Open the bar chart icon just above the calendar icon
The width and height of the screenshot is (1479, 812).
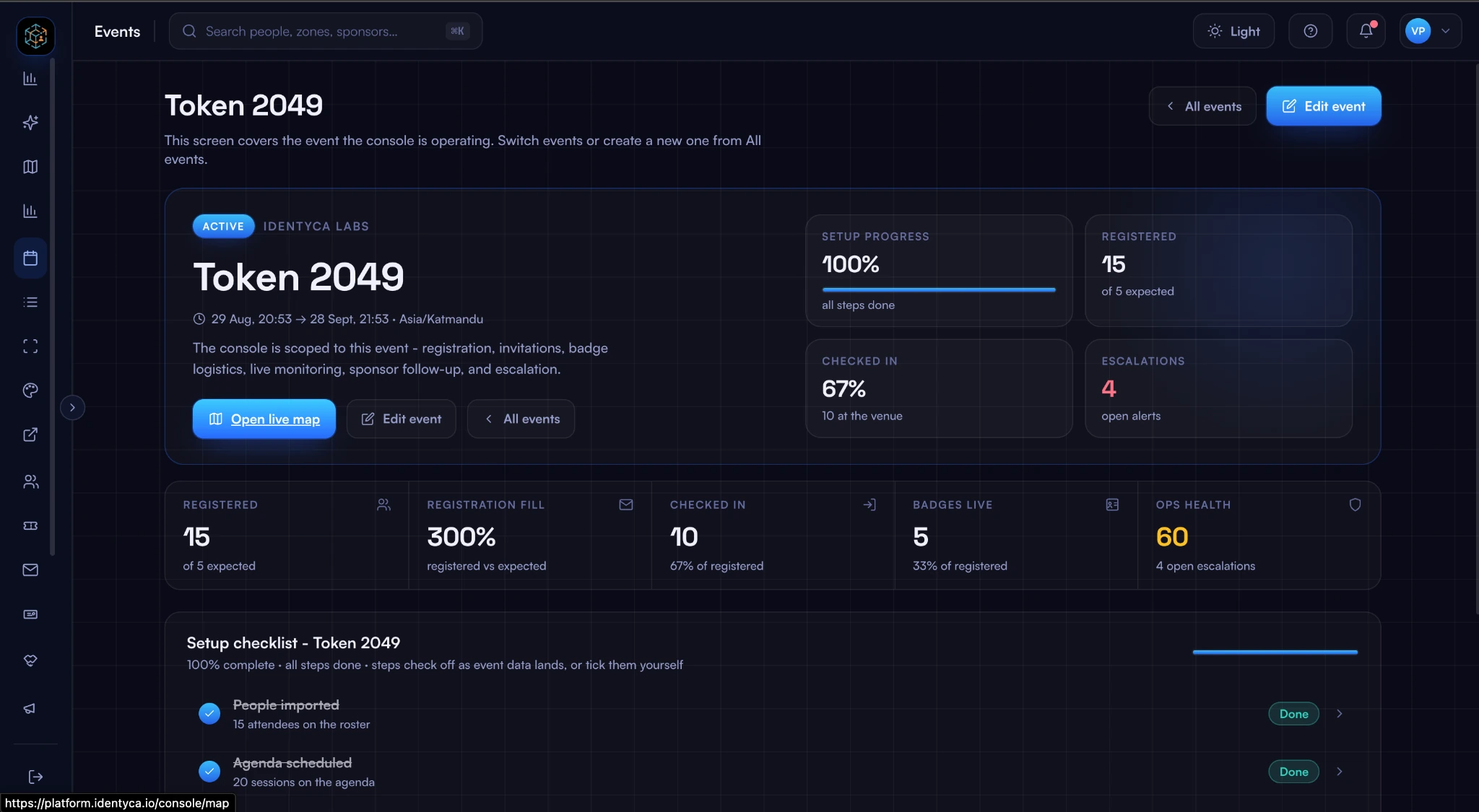tap(30, 211)
